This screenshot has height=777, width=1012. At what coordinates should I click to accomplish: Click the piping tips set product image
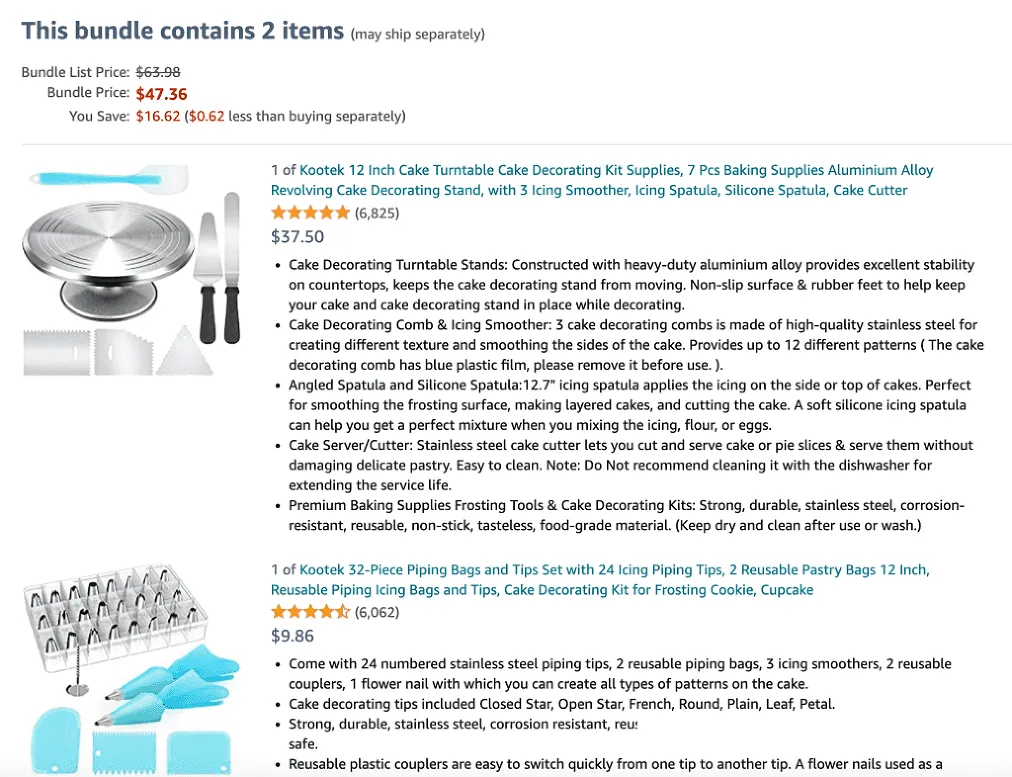132,669
